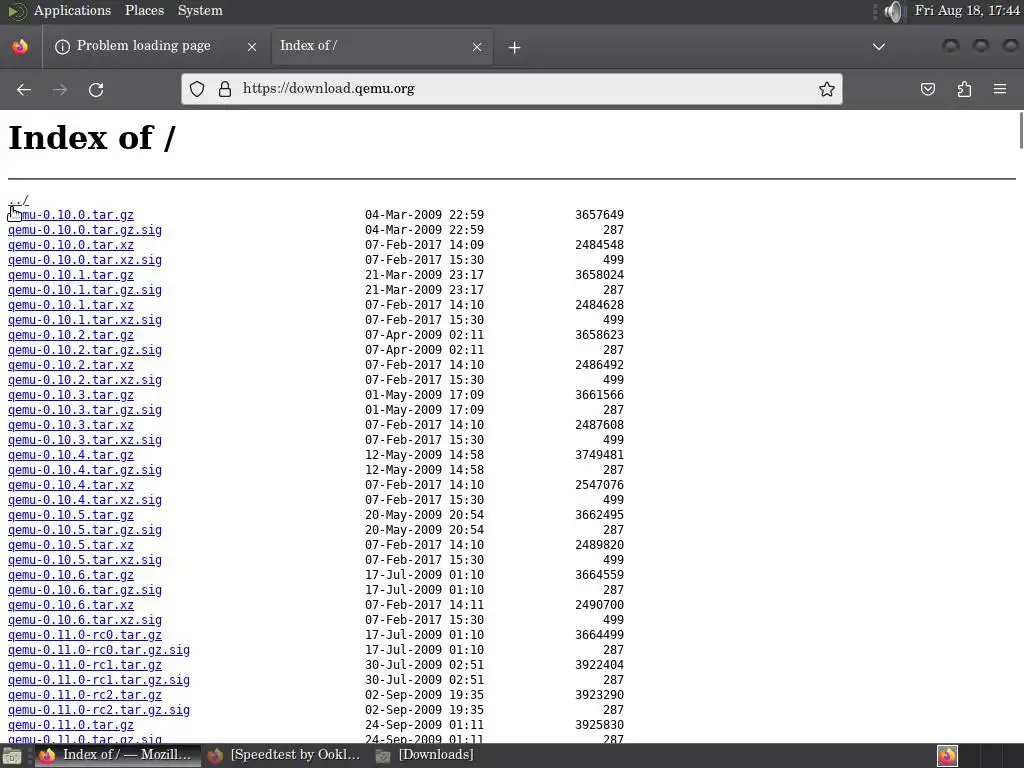The image size is (1024, 768).
Task: Download qemu-0.11.0-rc1.tar.gz.sig
Action: pos(99,680)
